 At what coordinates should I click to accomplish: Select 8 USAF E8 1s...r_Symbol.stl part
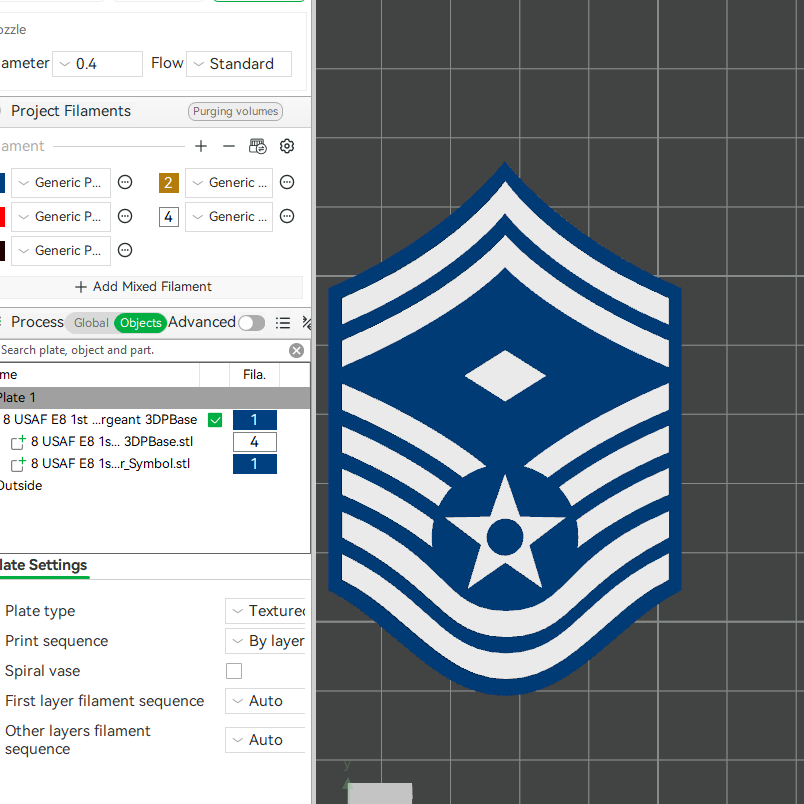pos(110,464)
